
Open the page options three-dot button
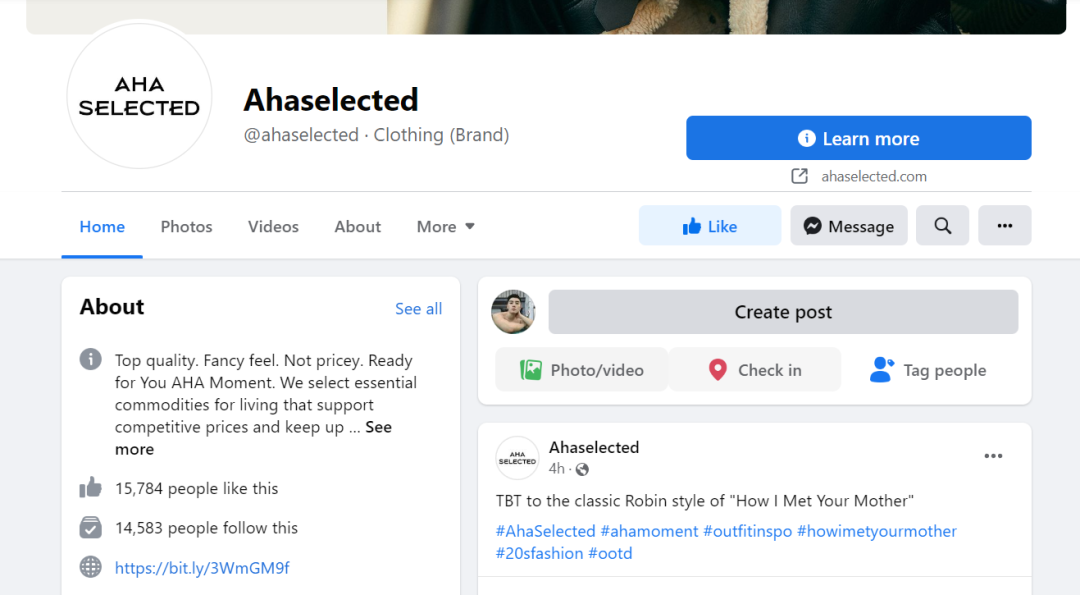pos(1004,226)
